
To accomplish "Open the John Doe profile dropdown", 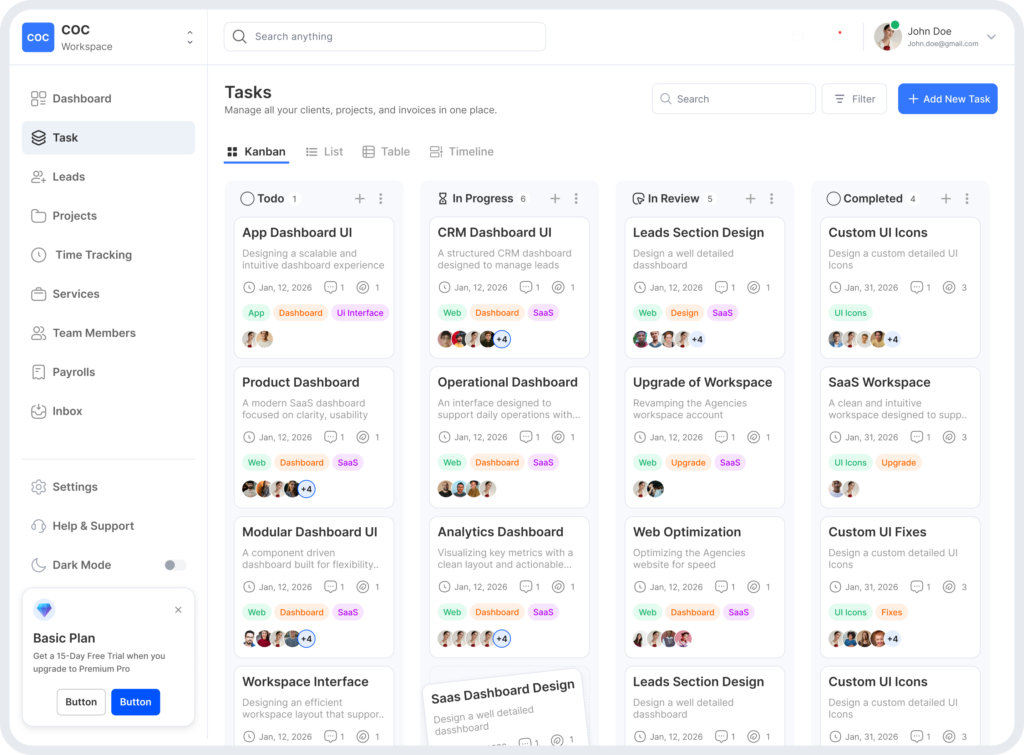I will click(991, 37).
